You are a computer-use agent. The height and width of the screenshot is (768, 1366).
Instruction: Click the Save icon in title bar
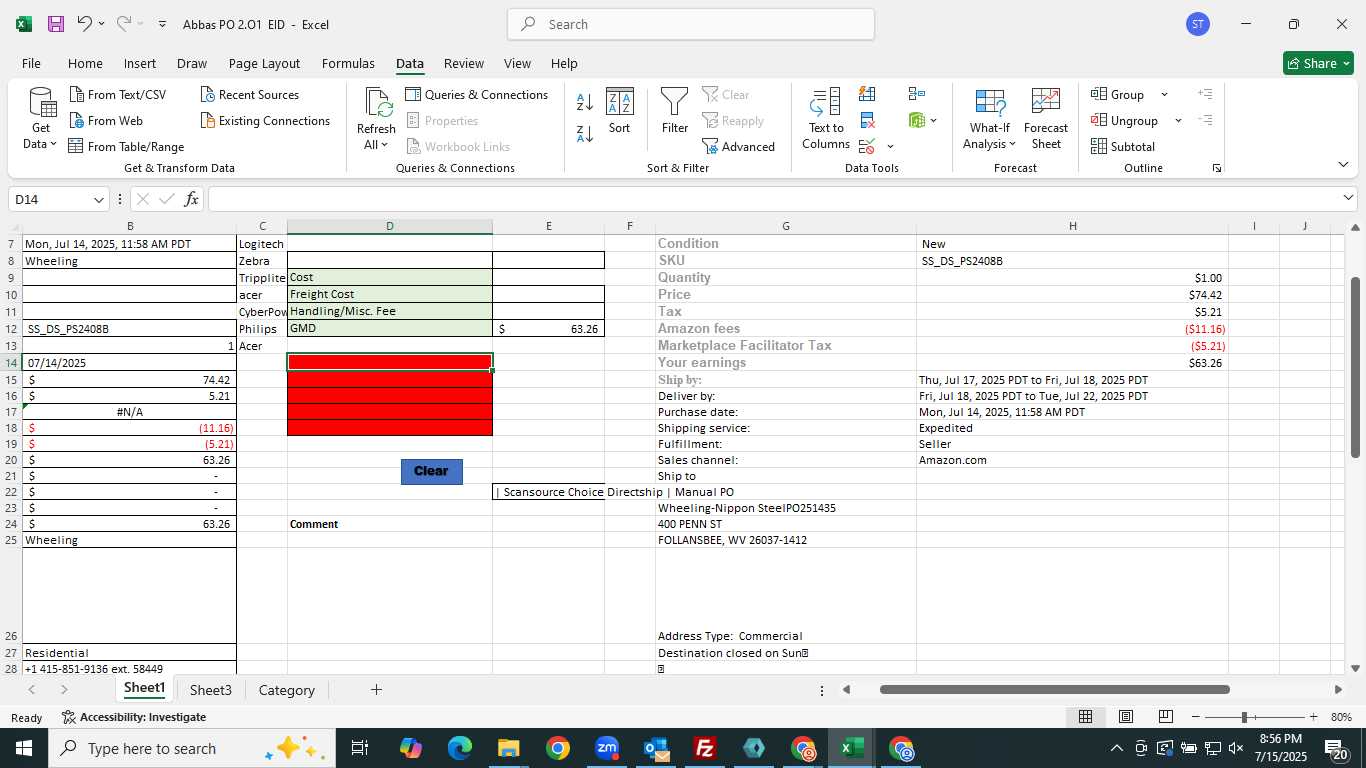[55, 24]
